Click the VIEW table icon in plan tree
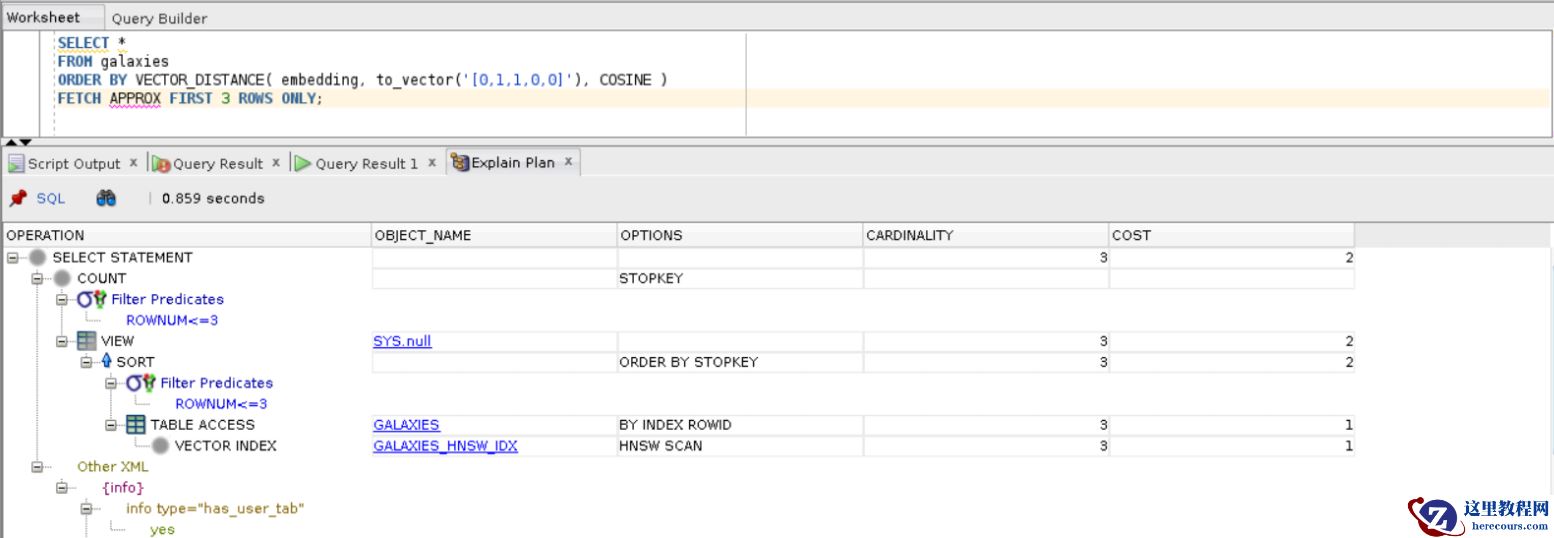 (x=87, y=341)
